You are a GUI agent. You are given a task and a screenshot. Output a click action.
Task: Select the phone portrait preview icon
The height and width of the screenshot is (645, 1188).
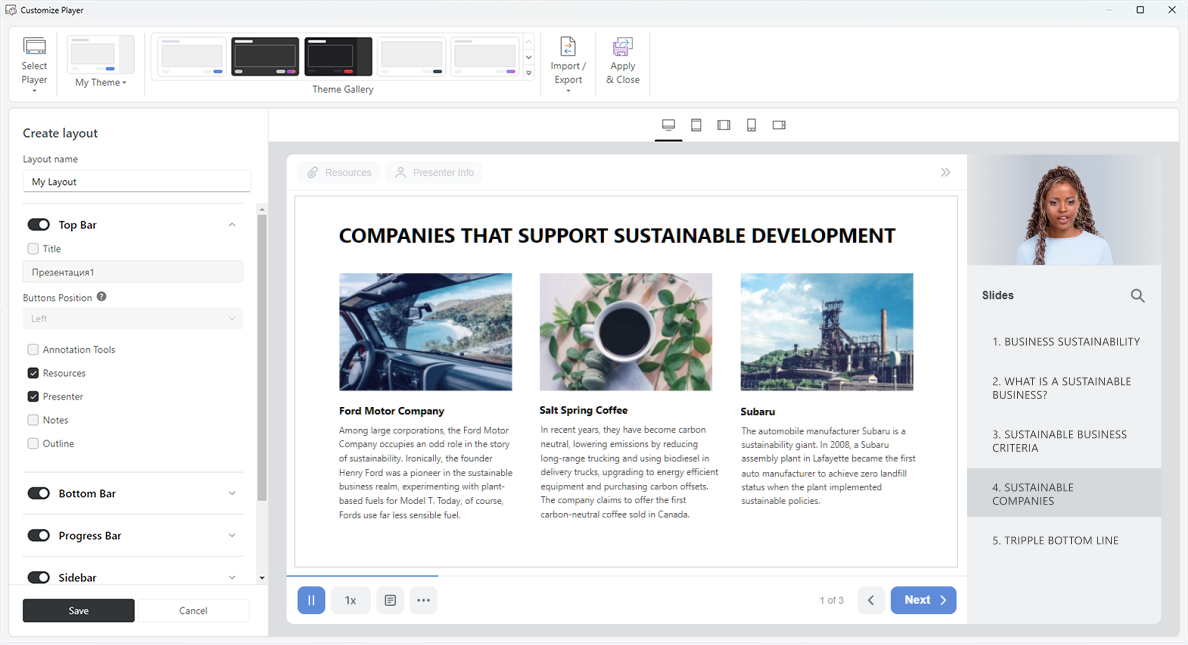click(x=751, y=125)
